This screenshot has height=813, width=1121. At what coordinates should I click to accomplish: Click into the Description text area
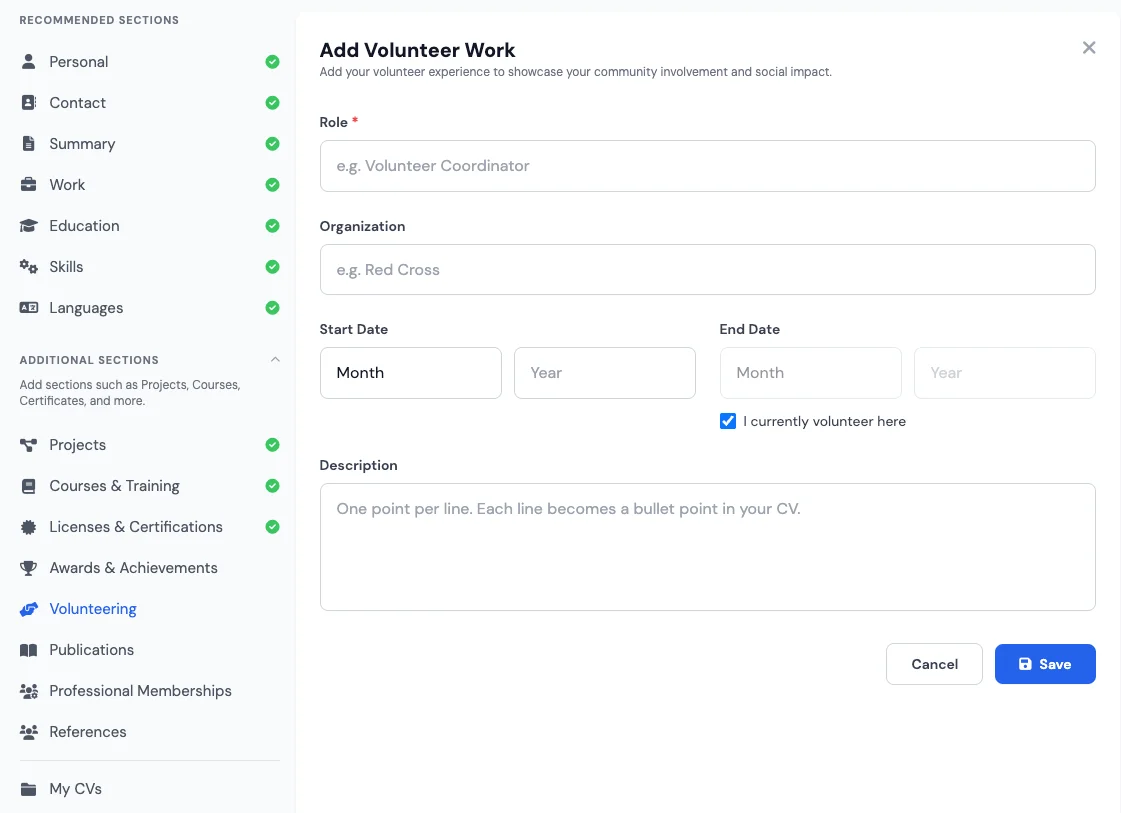coord(707,547)
